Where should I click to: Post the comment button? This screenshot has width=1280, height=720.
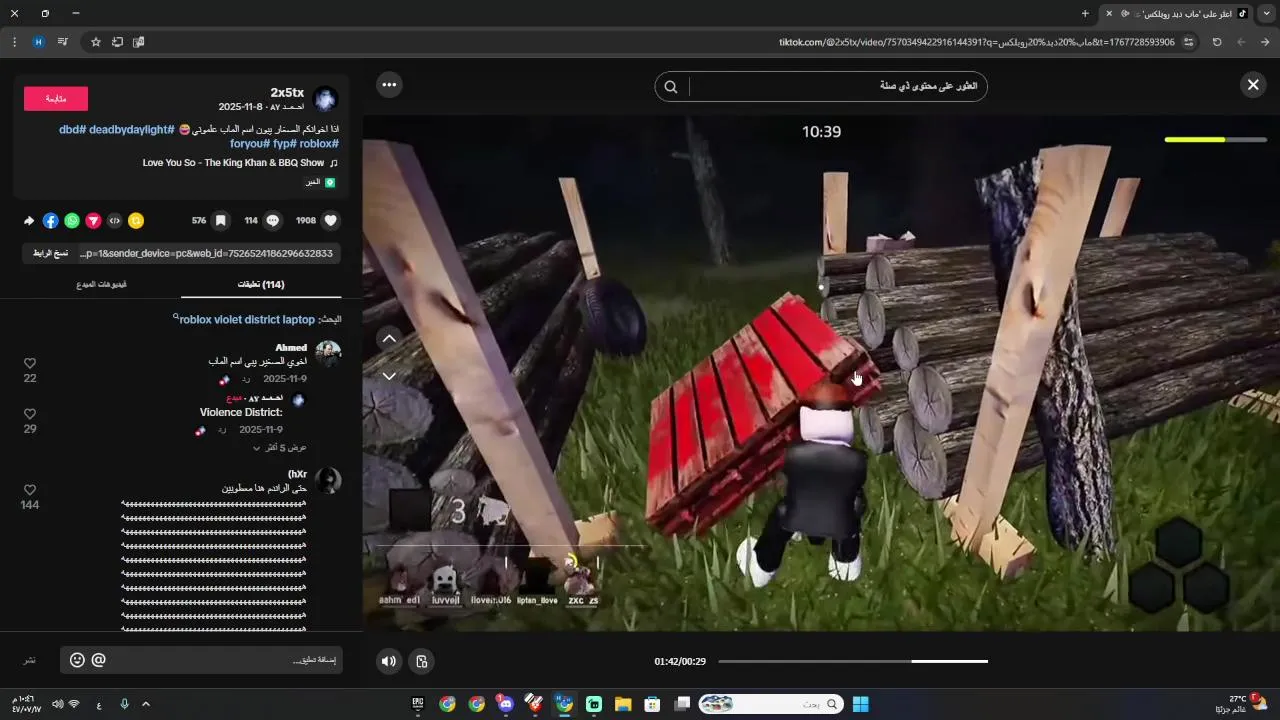click(30, 660)
